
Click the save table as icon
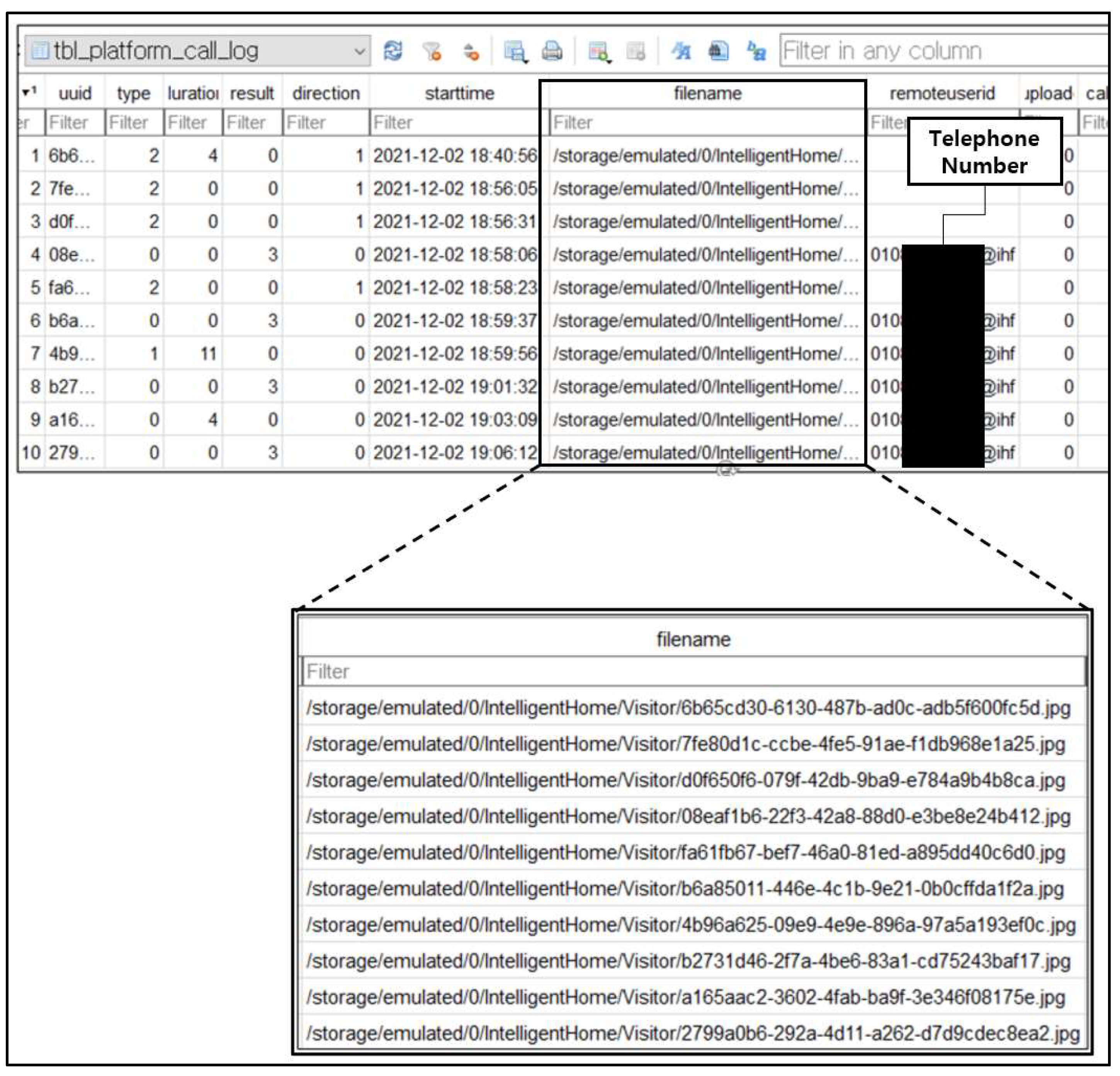coord(515,51)
